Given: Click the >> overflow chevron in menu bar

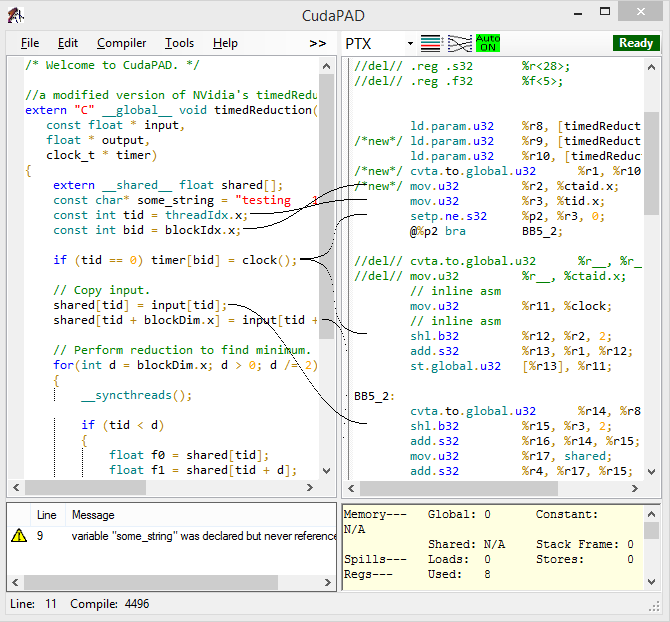Looking at the screenshot, I should click(x=317, y=43).
